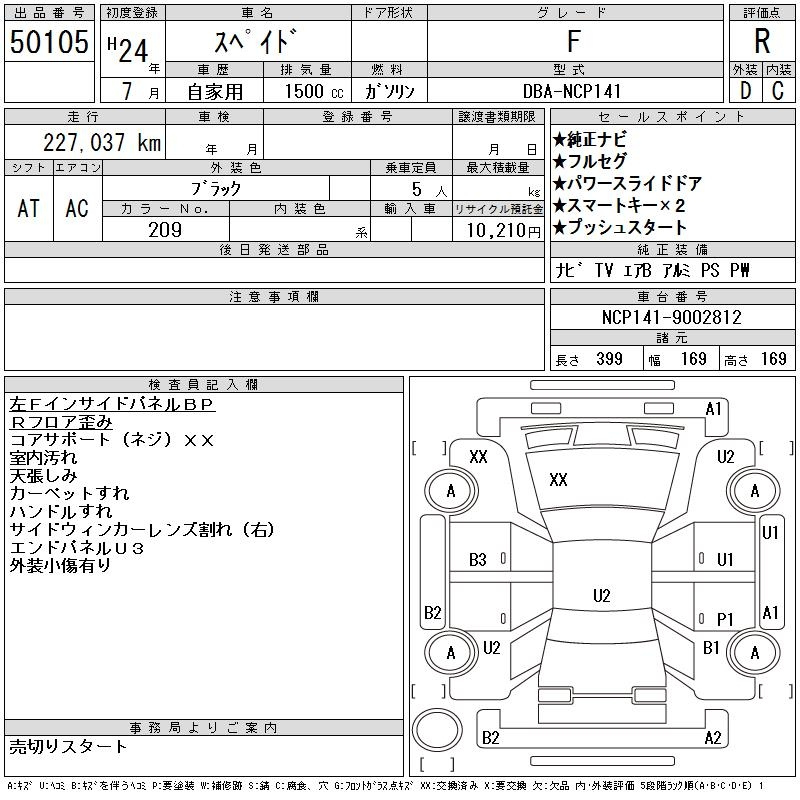Select the sales point ★プッシュスタート
Viewport: 800px width, 800px height.
[619, 227]
